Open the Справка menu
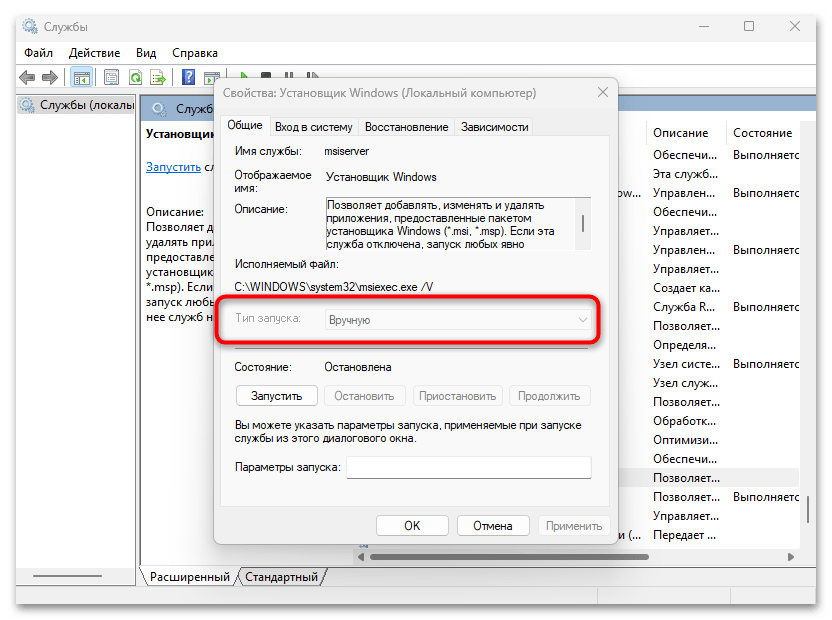The width and height of the screenshot is (832, 620). point(195,53)
